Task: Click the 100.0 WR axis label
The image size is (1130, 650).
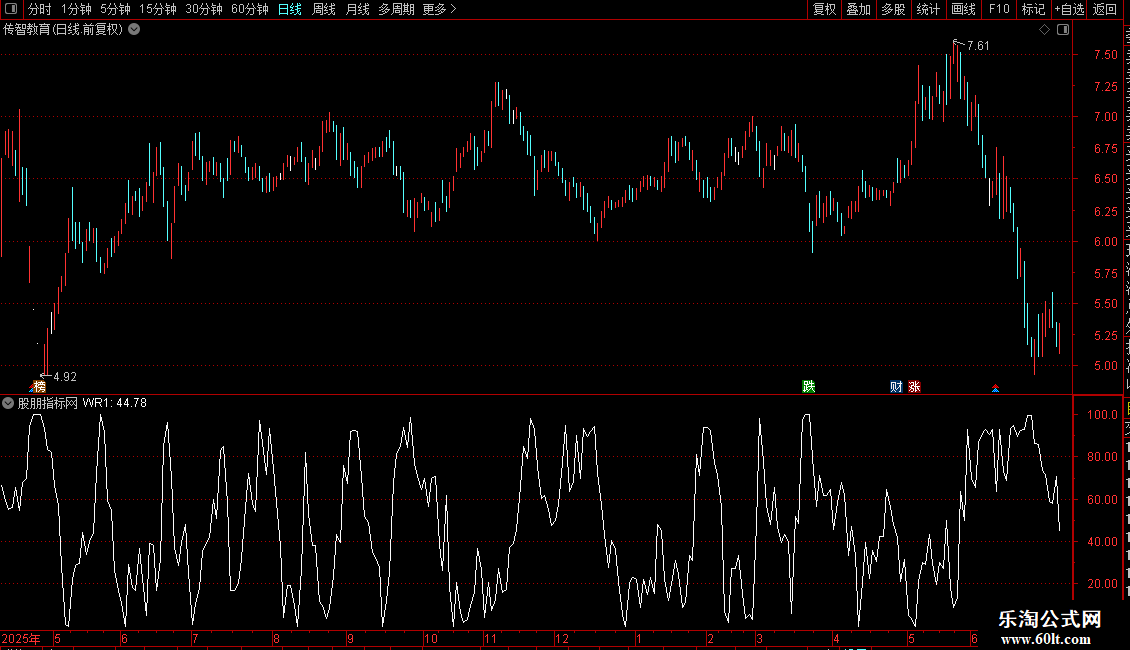Action: (x=1102, y=414)
